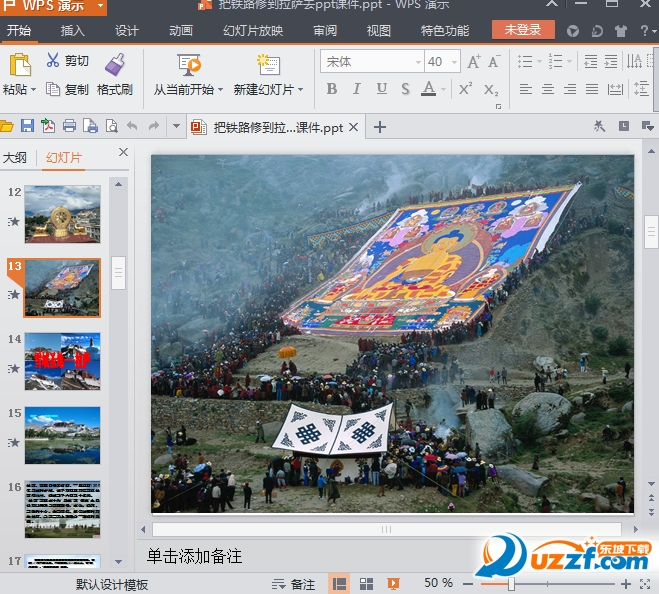Open the 开始 ribbon tab
The height and width of the screenshot is (594, 659).
19,31
